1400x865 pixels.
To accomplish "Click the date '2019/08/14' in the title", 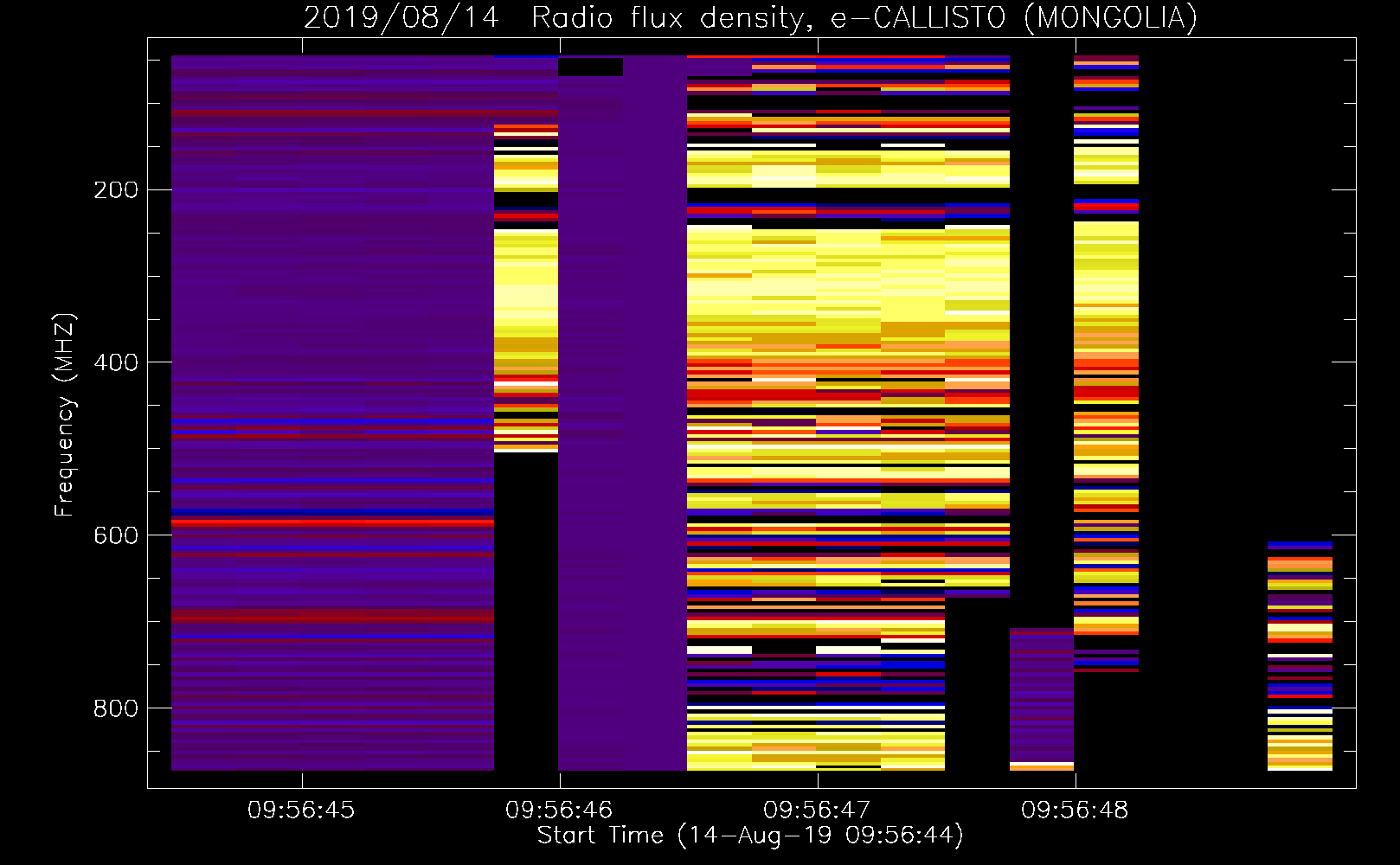I will (401, 17).
